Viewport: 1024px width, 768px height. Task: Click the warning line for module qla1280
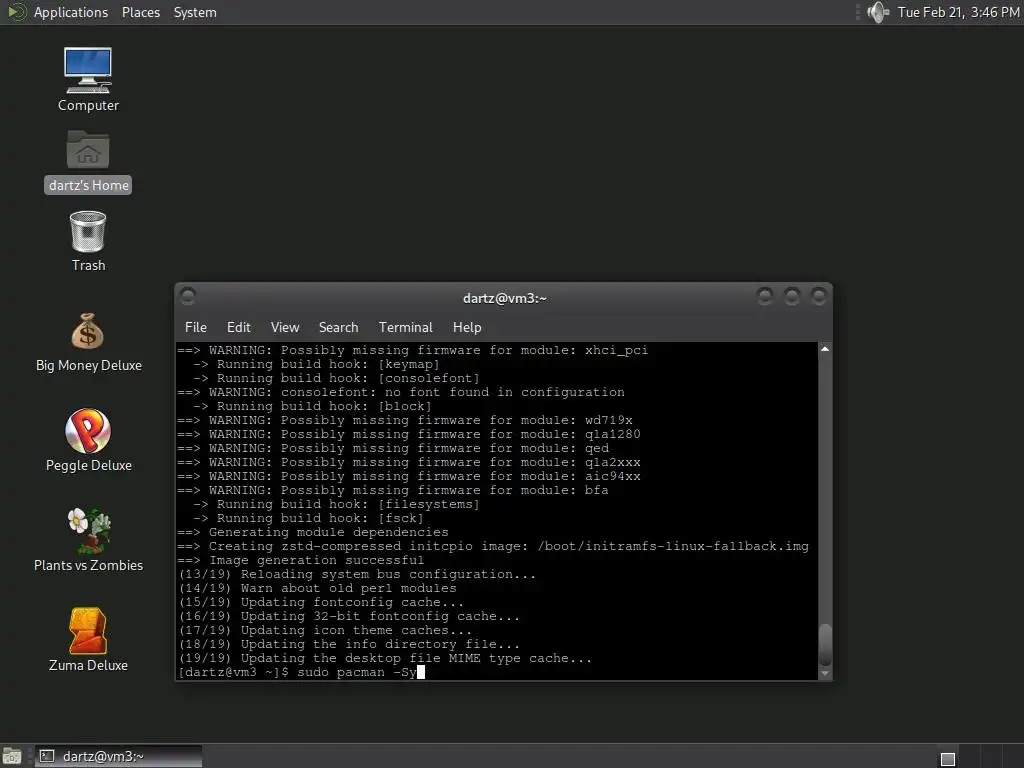point(409,434)
